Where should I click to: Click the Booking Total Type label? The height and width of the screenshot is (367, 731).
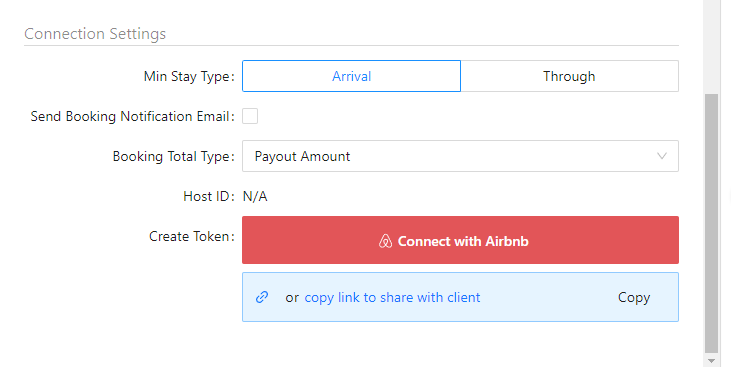[x=173, y=156]
